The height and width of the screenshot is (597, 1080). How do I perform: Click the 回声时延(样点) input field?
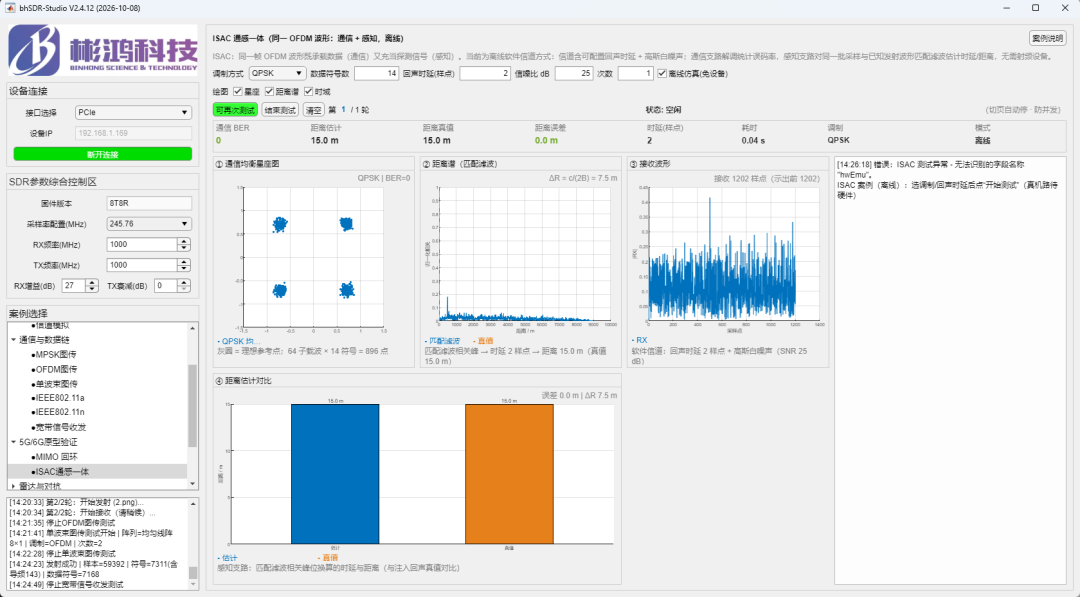click(x=485, y=74)
